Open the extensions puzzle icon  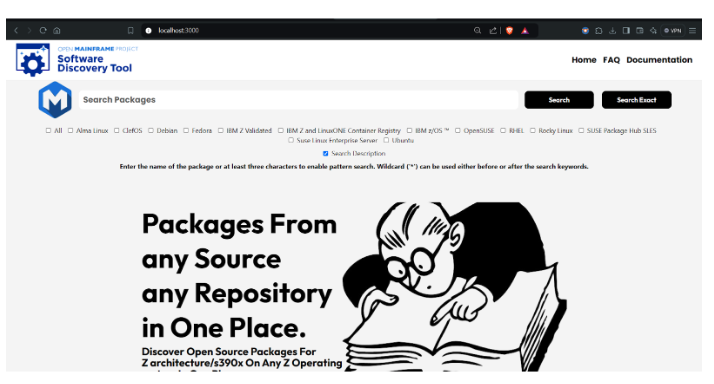click(x=599, y=31)
